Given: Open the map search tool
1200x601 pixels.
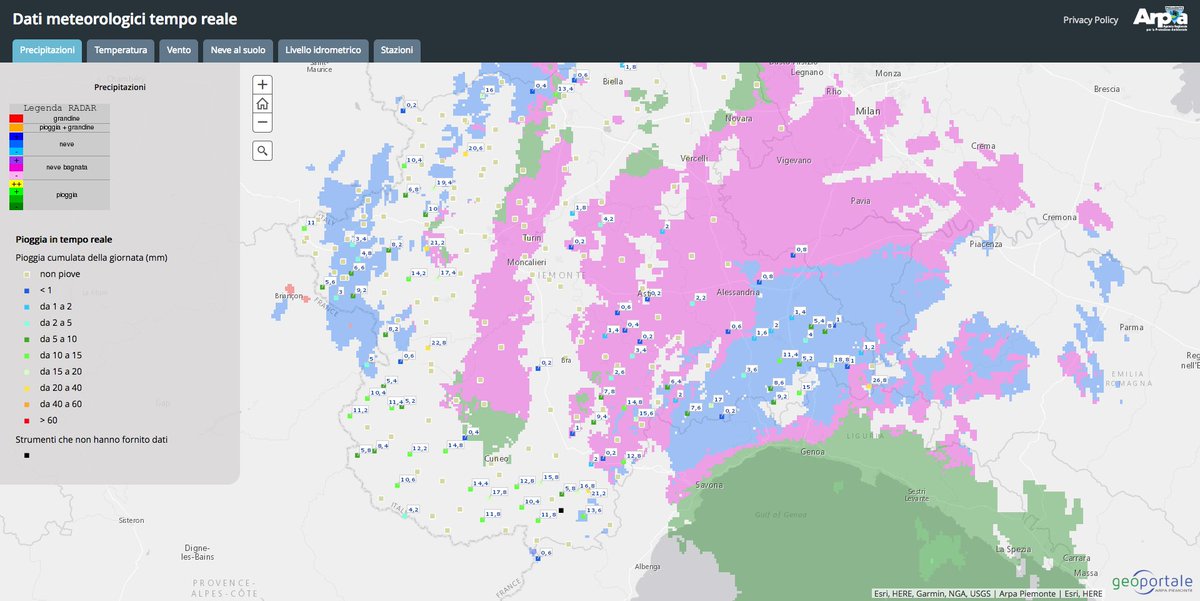Looking at the screenshot, I should click(x=262, y=150).
